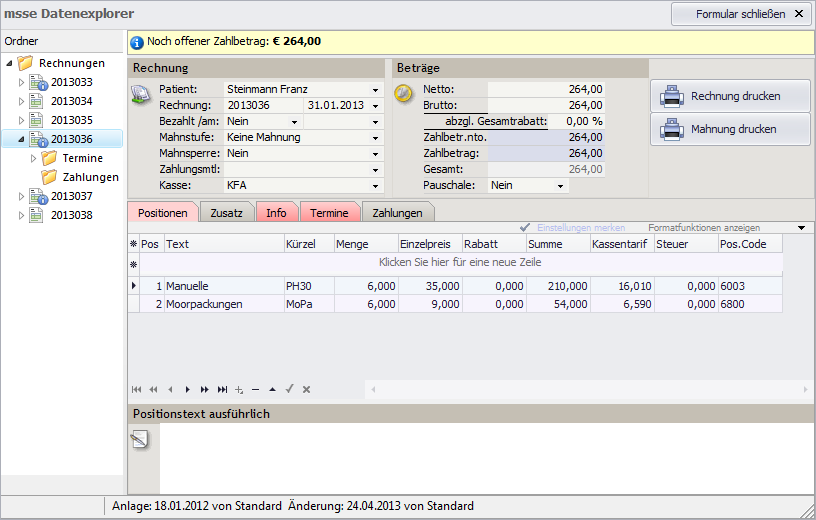Collapse invoice 2013036 tree node
816x520 pixels.
click(x=21, y=139)
